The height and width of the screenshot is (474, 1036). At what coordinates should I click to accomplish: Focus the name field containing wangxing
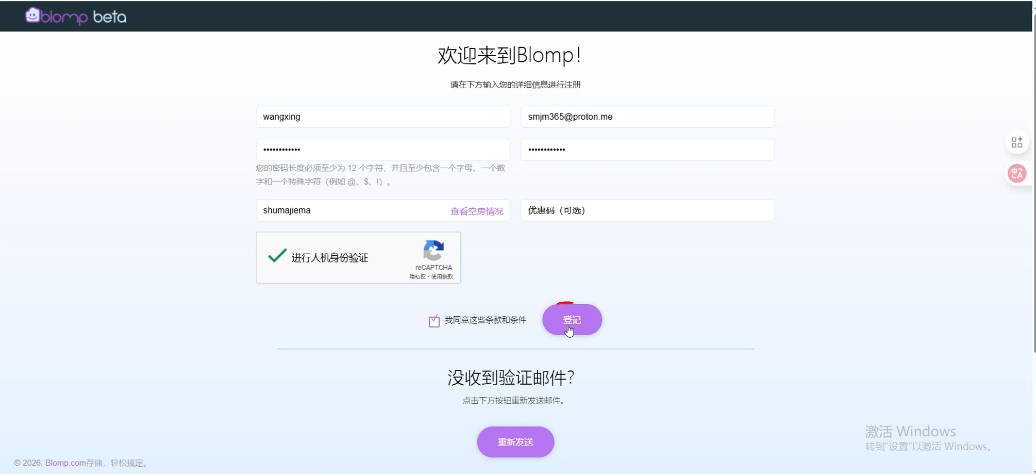coord(383,117)
